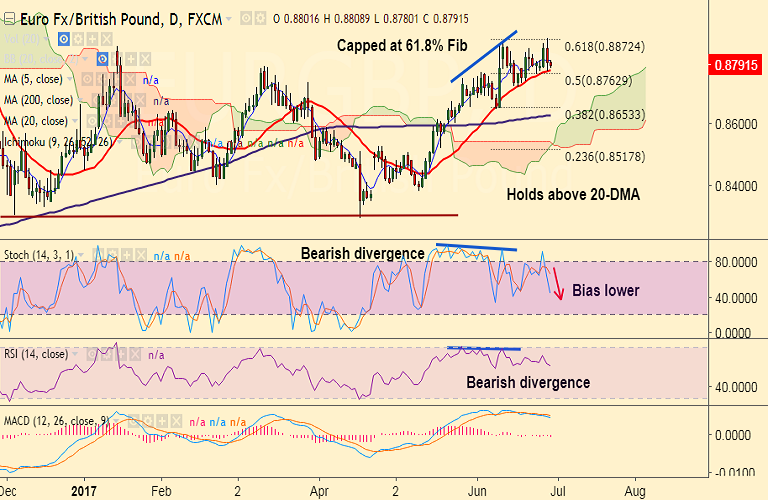Viewport: 768px width, 500px height.
Task: Toggle the MA (20, close) visibility eye
Action: (92, 121)
